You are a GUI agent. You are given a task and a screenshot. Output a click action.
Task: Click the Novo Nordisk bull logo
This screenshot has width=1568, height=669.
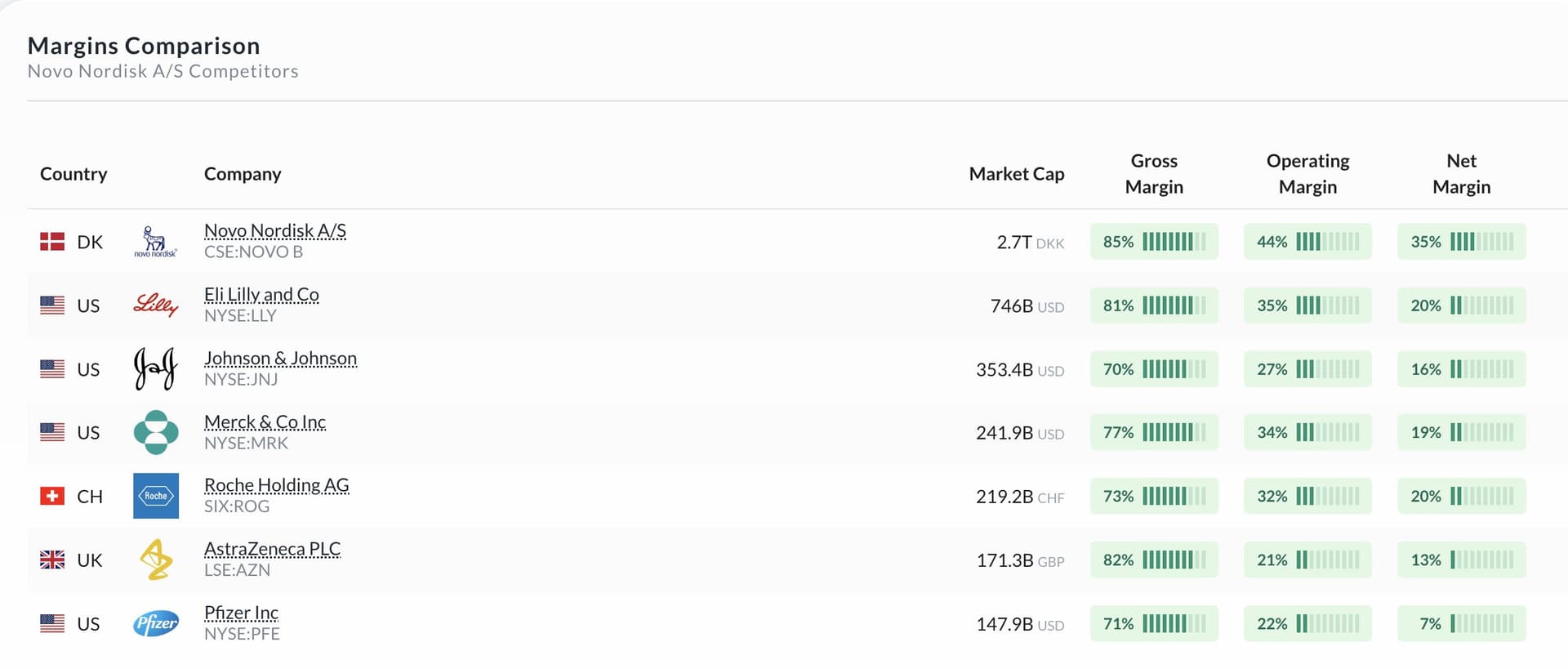click(155, 242)
